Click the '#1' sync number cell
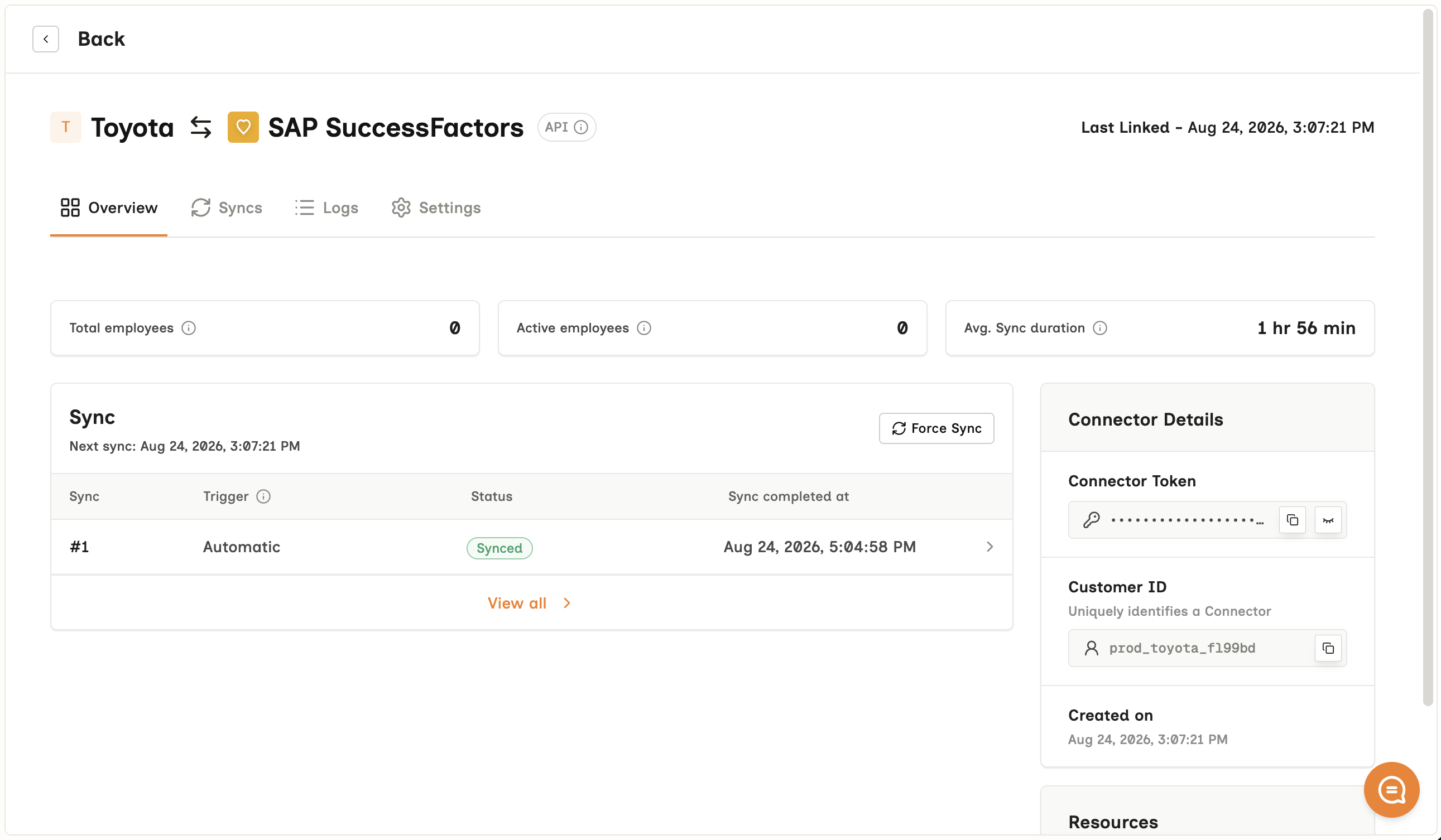This screenshot has width=1441, height=840. (x=79, y=547)
